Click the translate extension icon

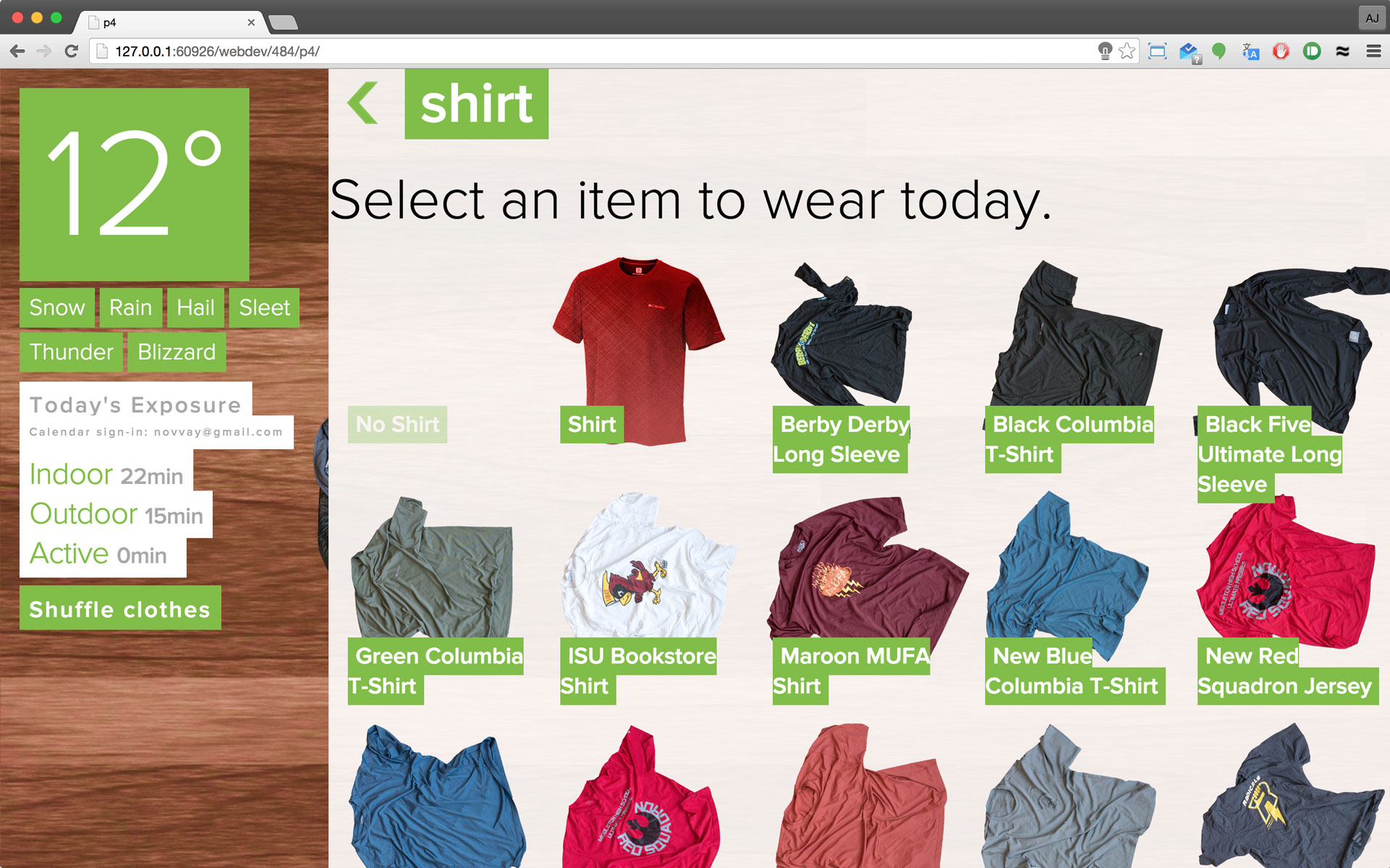[x=1250, y=51]
